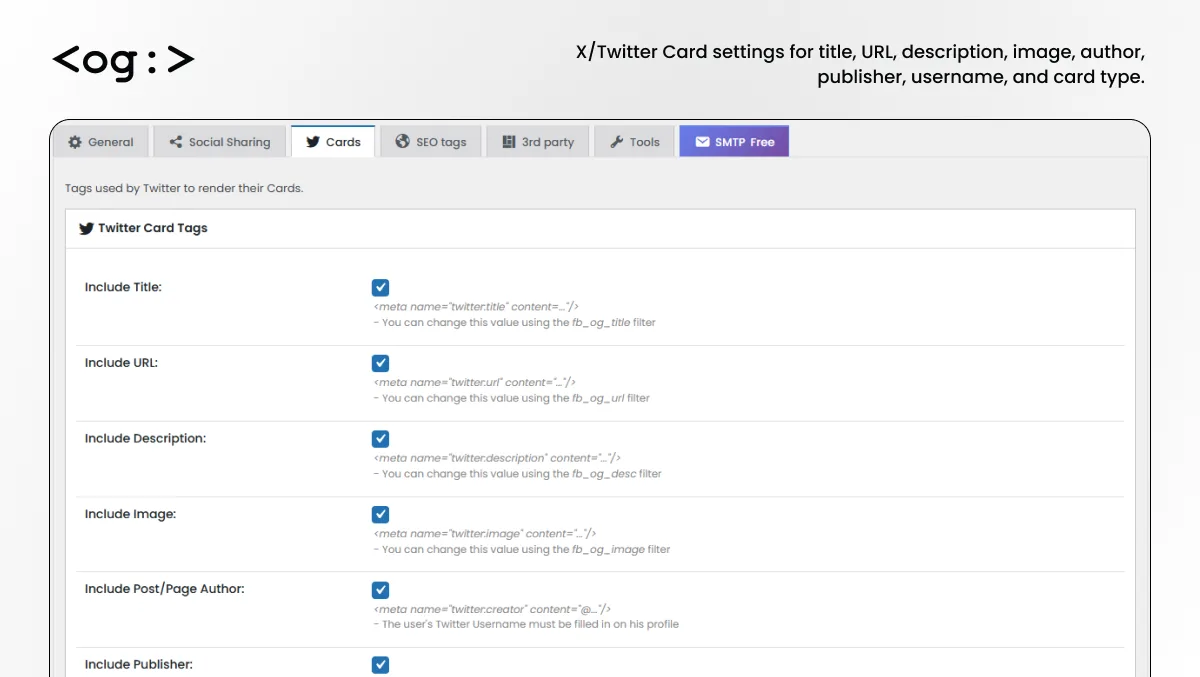Toggle the Include URL checkbox

click(x=380, y=363)
